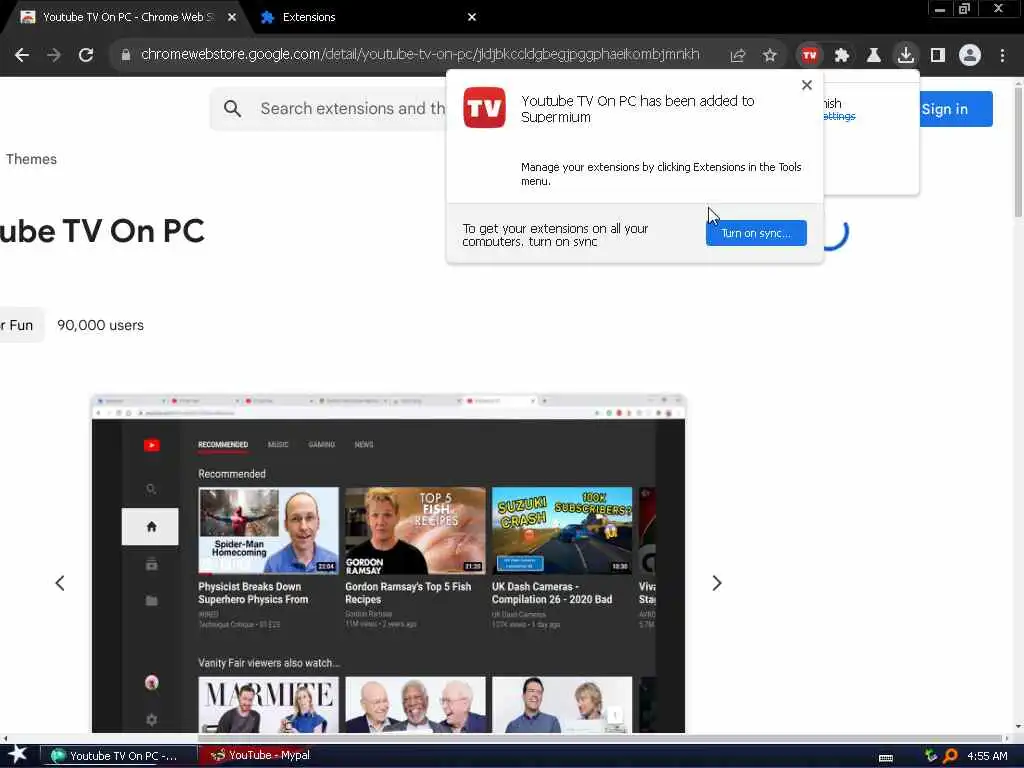Click the flask experiments icon in the toolbar
This screenshot has height=768, width=1024.
pyautogui.click(x=874, y=56)
